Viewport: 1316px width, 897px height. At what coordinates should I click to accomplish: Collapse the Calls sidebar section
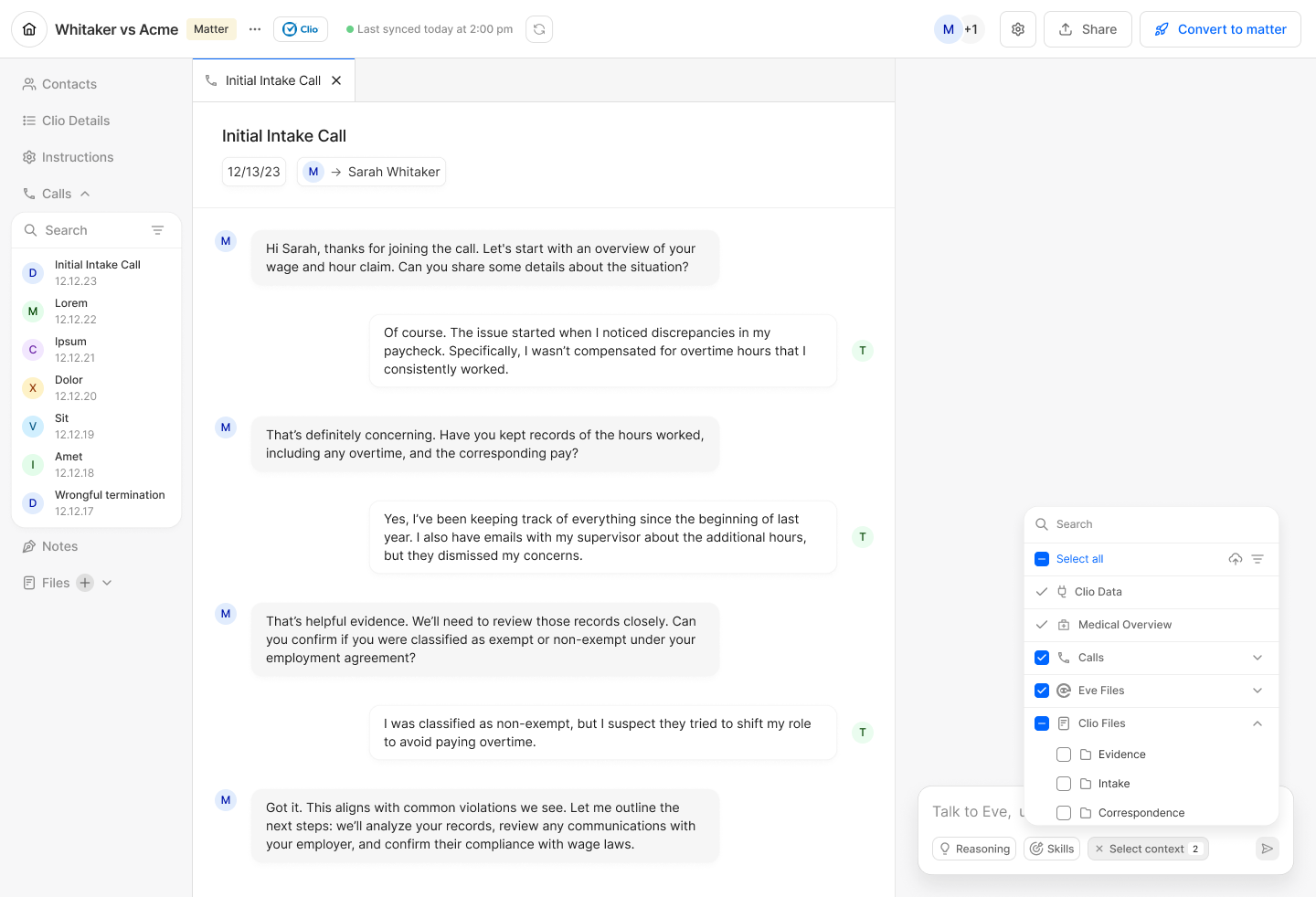point(85,194)
